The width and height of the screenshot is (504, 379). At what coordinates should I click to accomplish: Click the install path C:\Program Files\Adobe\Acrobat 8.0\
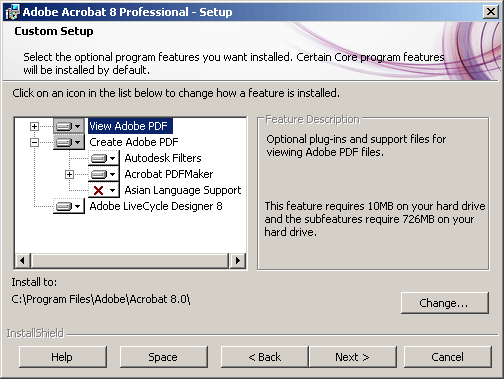pyautogui.click(x=101, y=299)
